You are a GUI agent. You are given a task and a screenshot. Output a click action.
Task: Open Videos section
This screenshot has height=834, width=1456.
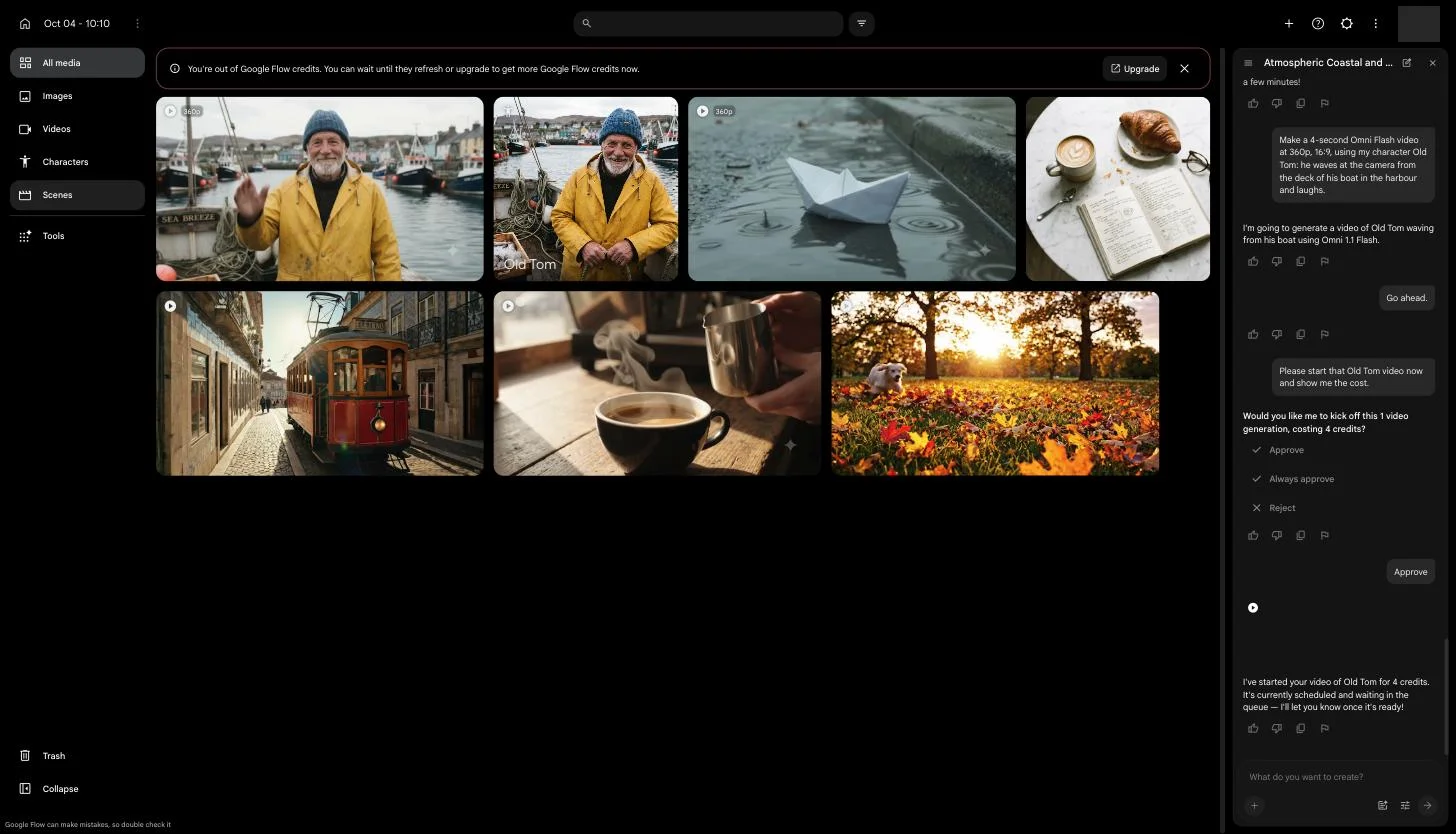[x=77, y=129]
